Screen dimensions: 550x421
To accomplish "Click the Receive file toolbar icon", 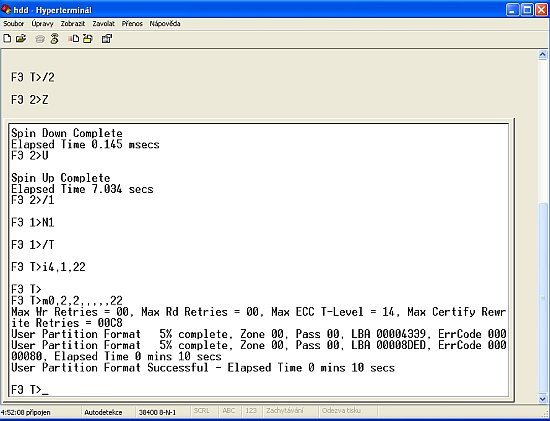I will [87, 39].
